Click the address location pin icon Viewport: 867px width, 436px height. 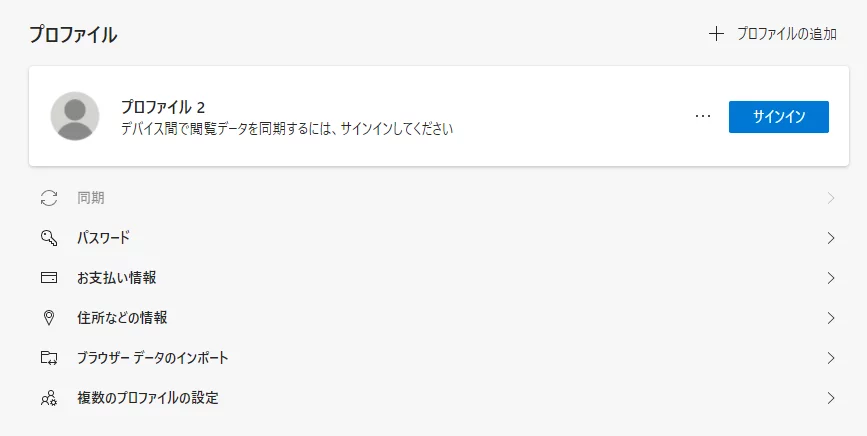49,318
